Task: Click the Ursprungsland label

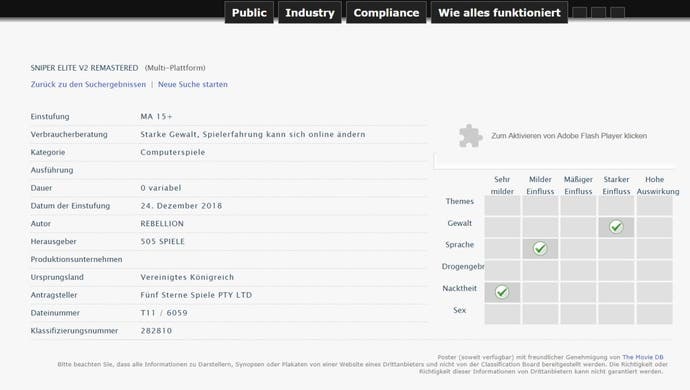Action: tap(57, 277)
